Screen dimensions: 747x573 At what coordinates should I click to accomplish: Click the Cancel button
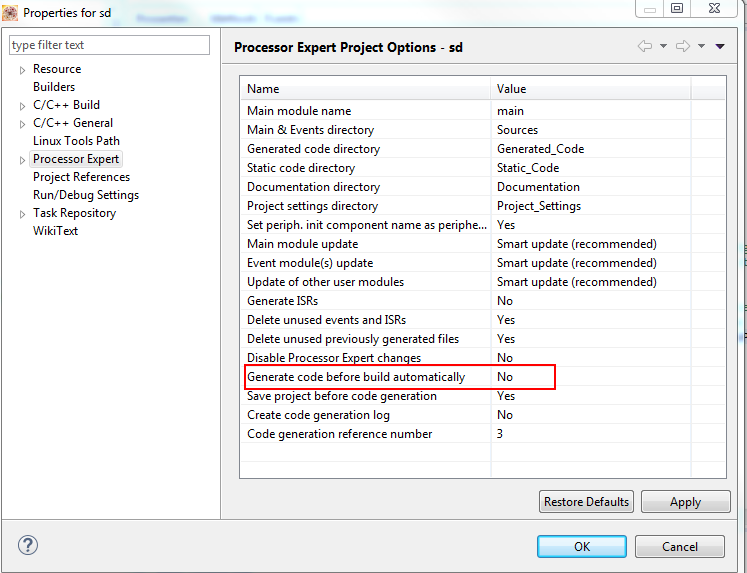point(680,546)
